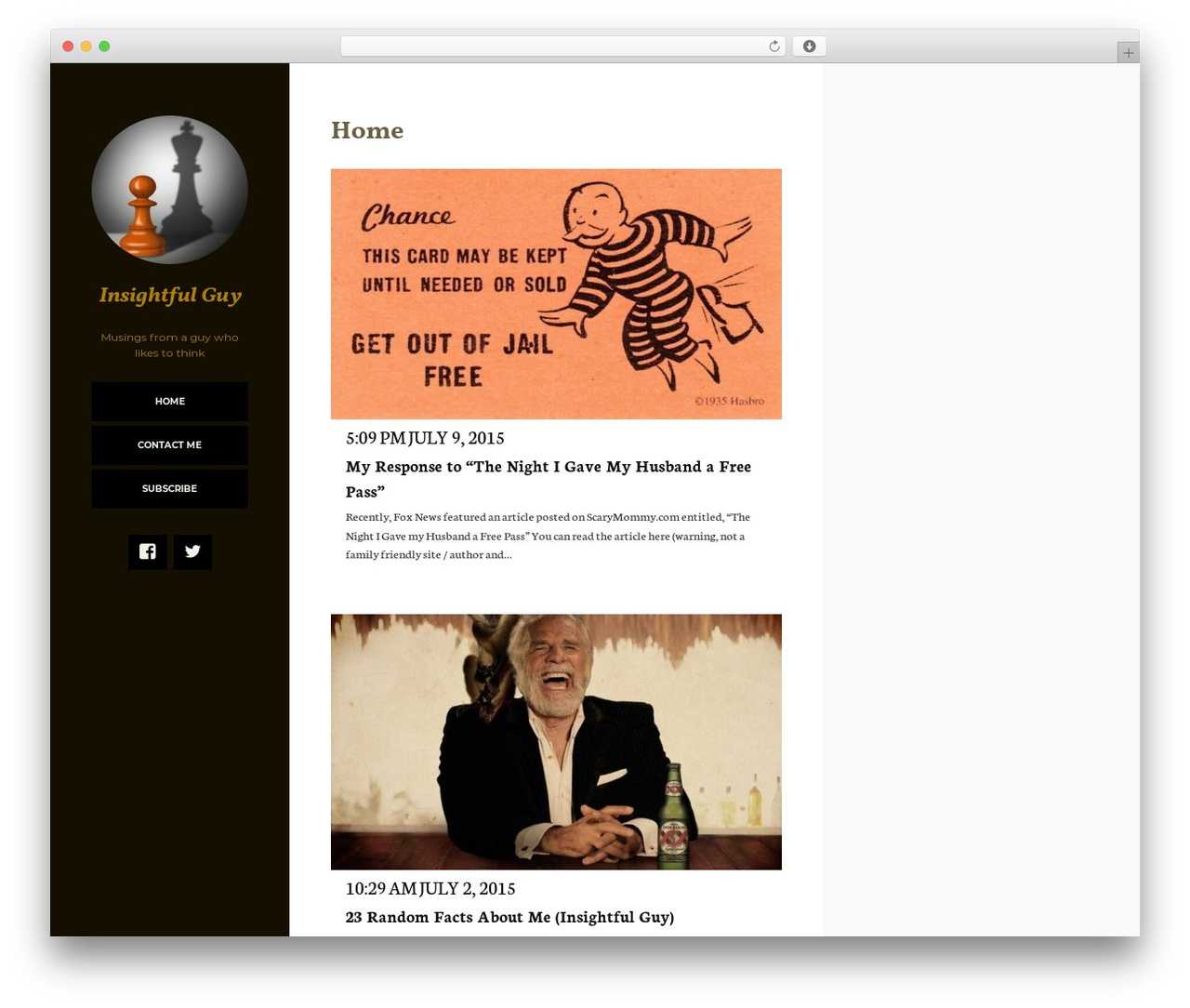Click the yellow minimize window button
1190x1008 pixels.
86,46
